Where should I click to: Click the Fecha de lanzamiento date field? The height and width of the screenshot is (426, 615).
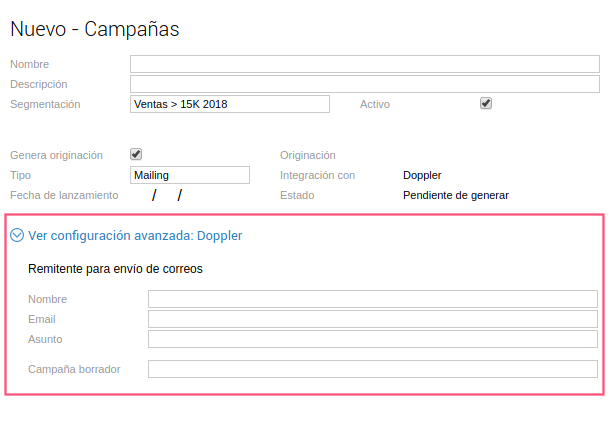(167, 195)
